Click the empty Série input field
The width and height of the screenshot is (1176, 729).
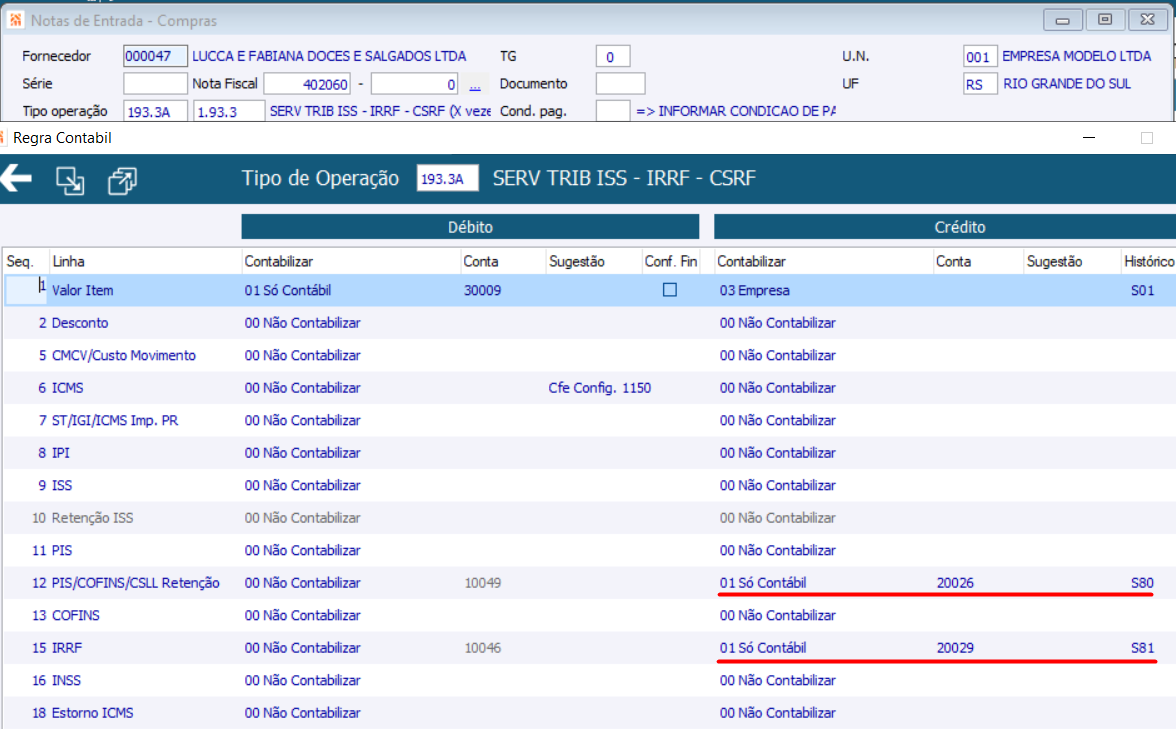coord(155,84)
